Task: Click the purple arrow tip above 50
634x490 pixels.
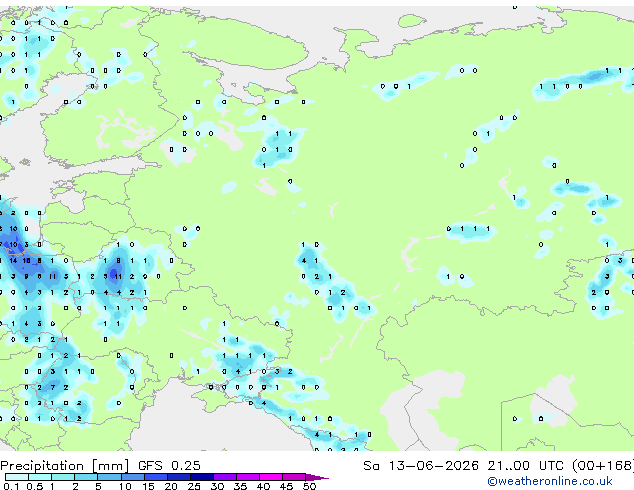Action: tap(317, 477)
